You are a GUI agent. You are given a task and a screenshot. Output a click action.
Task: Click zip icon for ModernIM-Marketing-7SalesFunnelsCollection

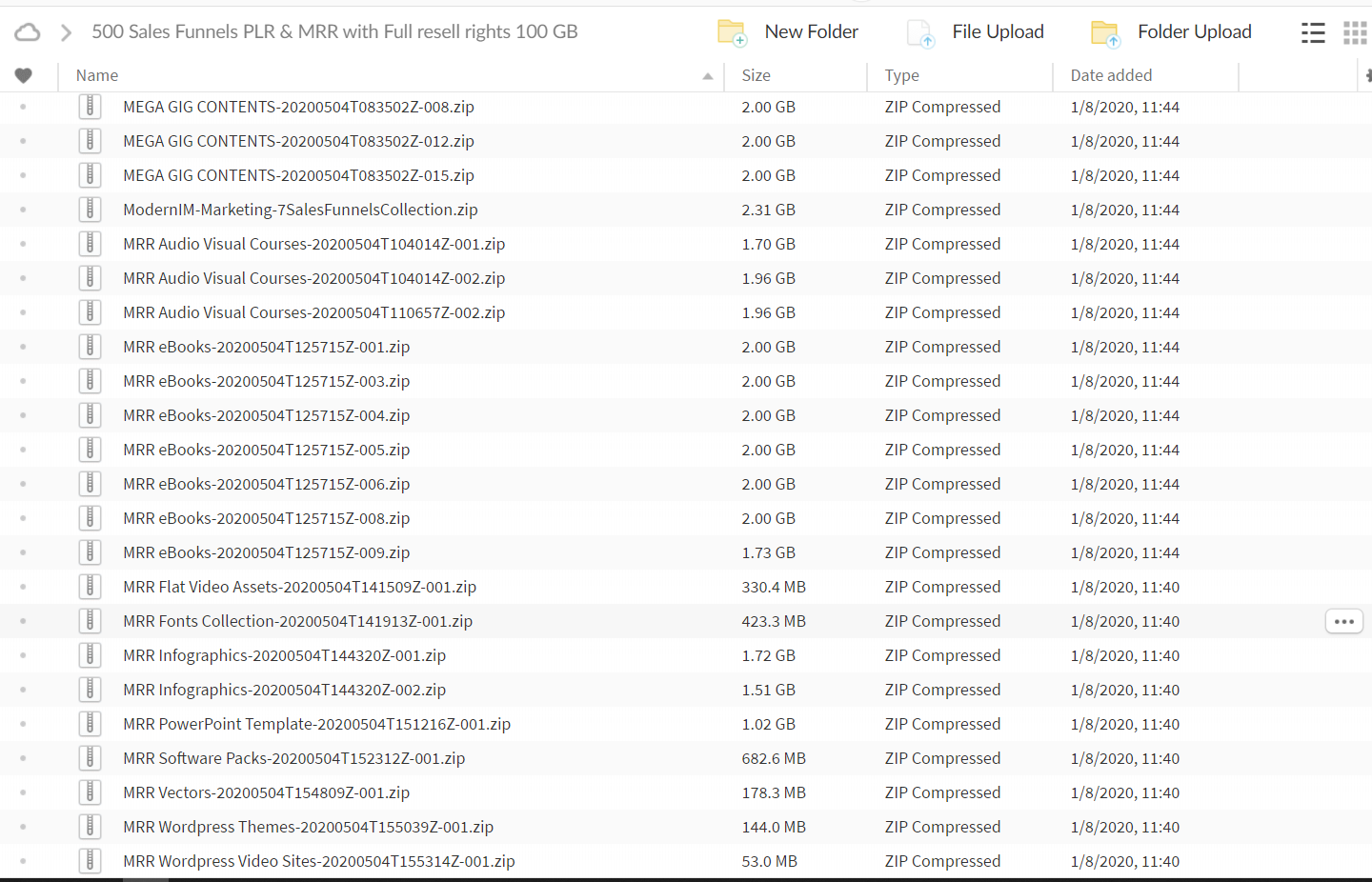(x=90, y=210)
